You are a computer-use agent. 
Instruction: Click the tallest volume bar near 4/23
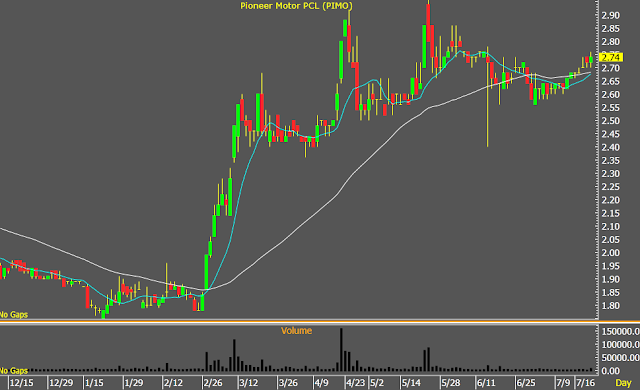click(341, 349)
